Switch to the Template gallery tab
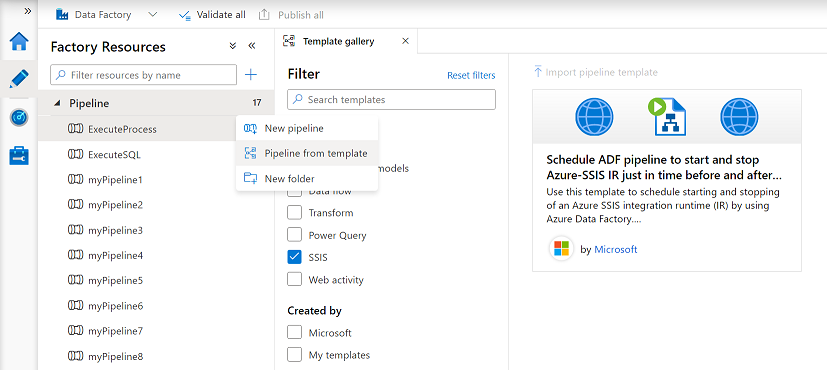 [x=338, y=41]
